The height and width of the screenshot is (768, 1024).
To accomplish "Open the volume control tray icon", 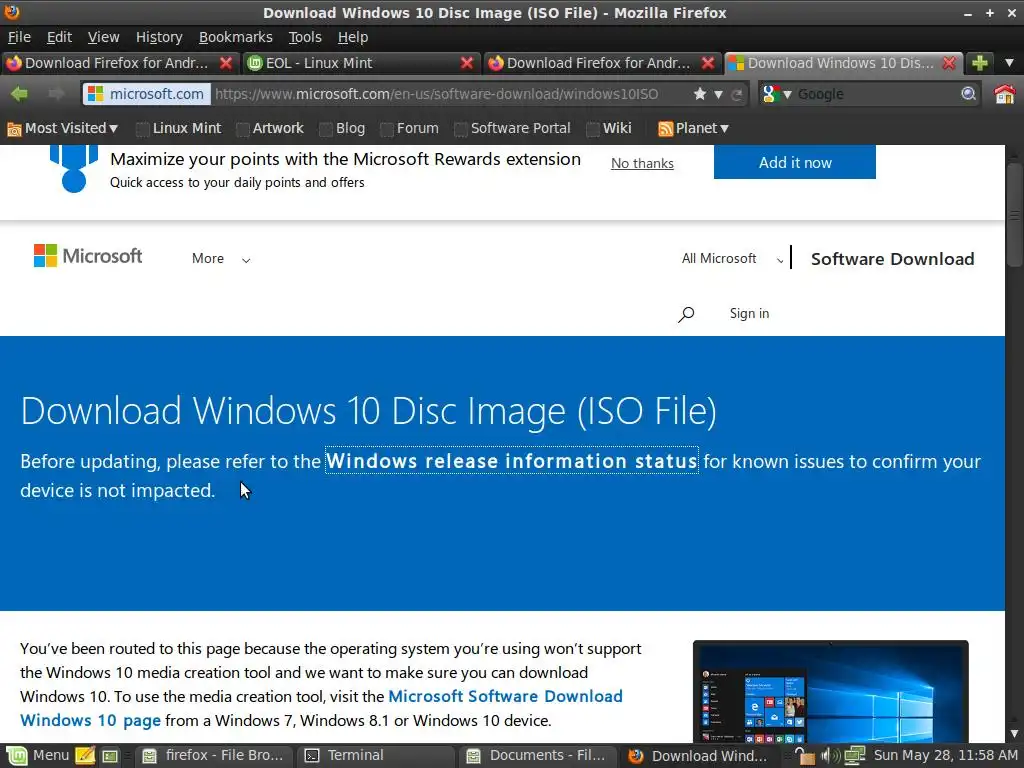I will click(x=829, y=756).
